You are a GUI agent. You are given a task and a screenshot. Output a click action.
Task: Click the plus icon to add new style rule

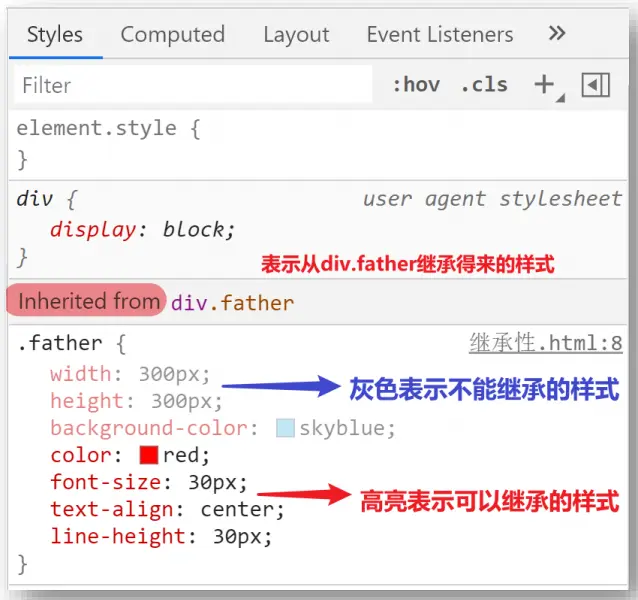(x=544, y=85)
